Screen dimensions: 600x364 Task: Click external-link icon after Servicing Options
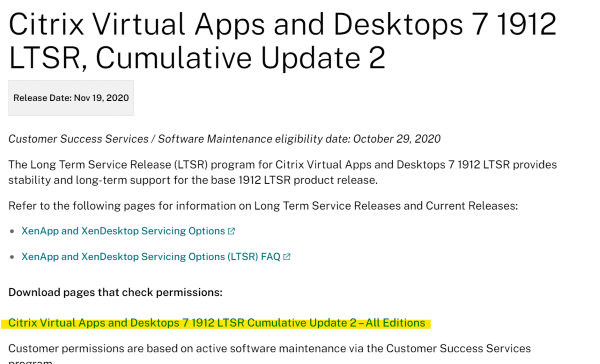[x=231, y=231]
